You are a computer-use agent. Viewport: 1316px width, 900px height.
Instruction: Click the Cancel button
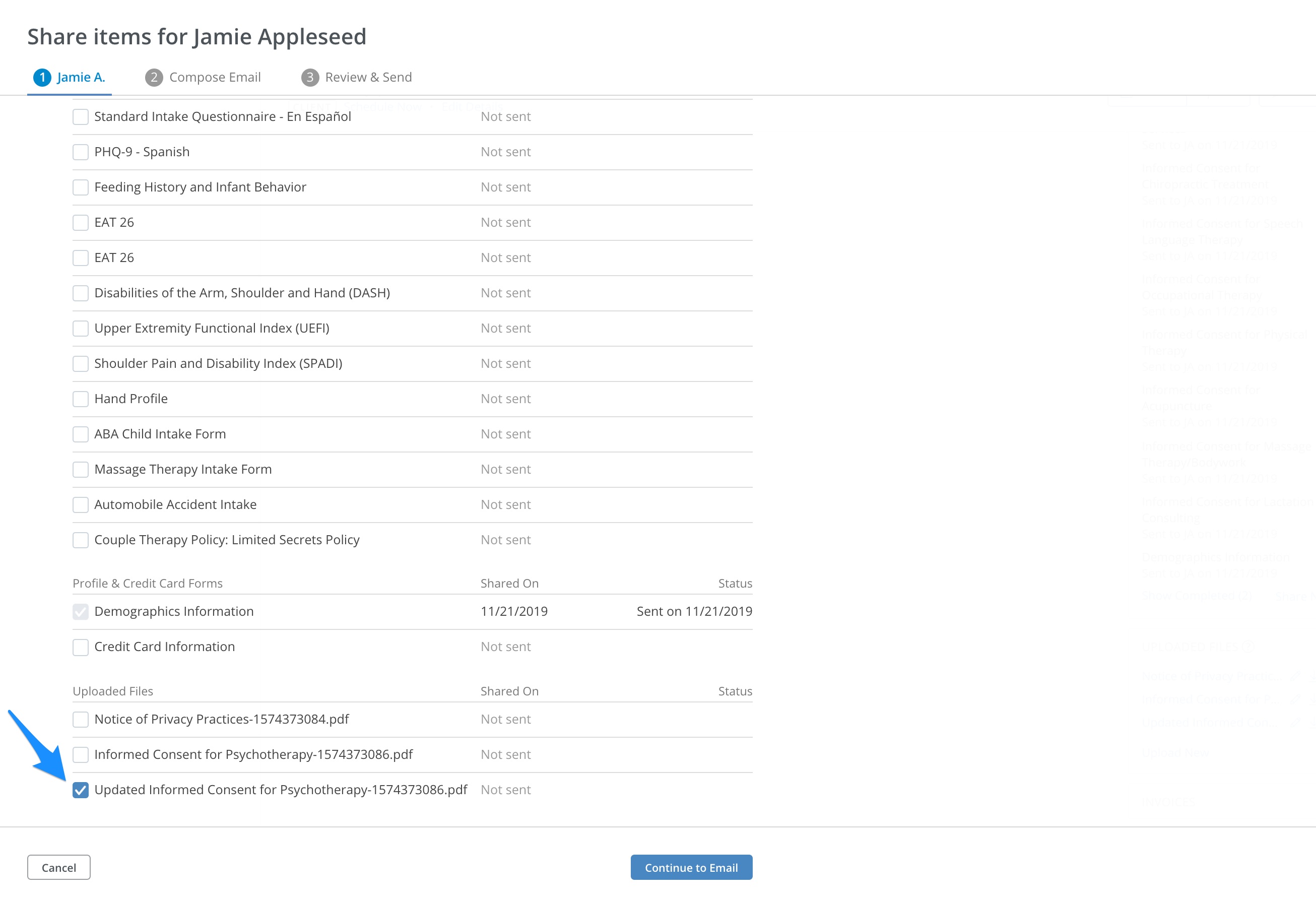click(x=58, y=867)
